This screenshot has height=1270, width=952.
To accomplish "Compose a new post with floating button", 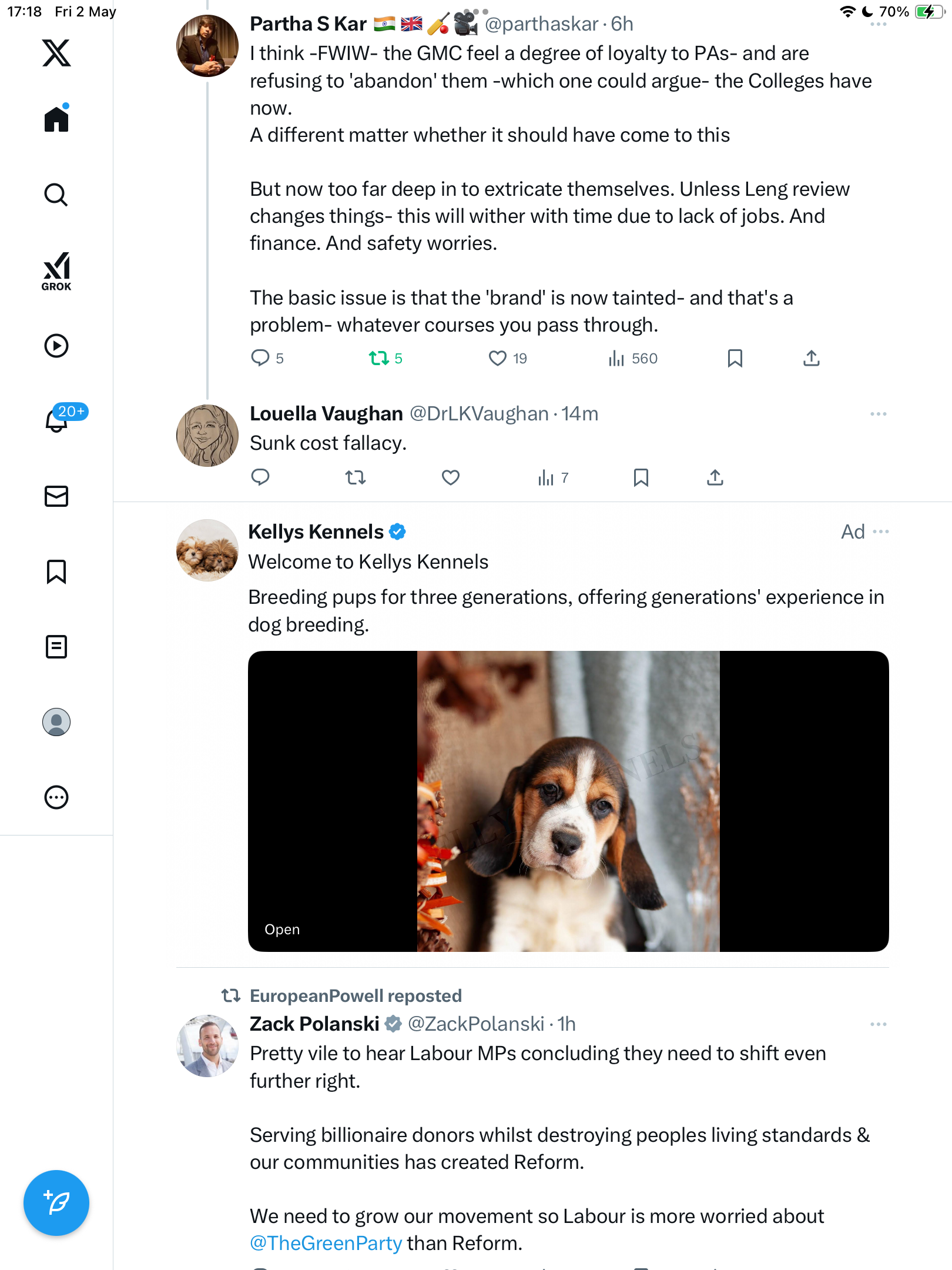I will click(56, 1203).
